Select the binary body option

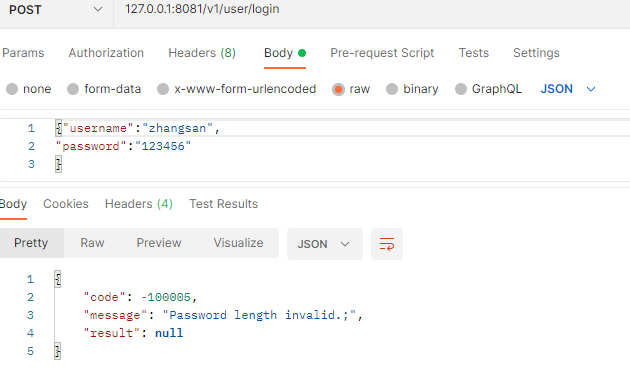point(392,89)
